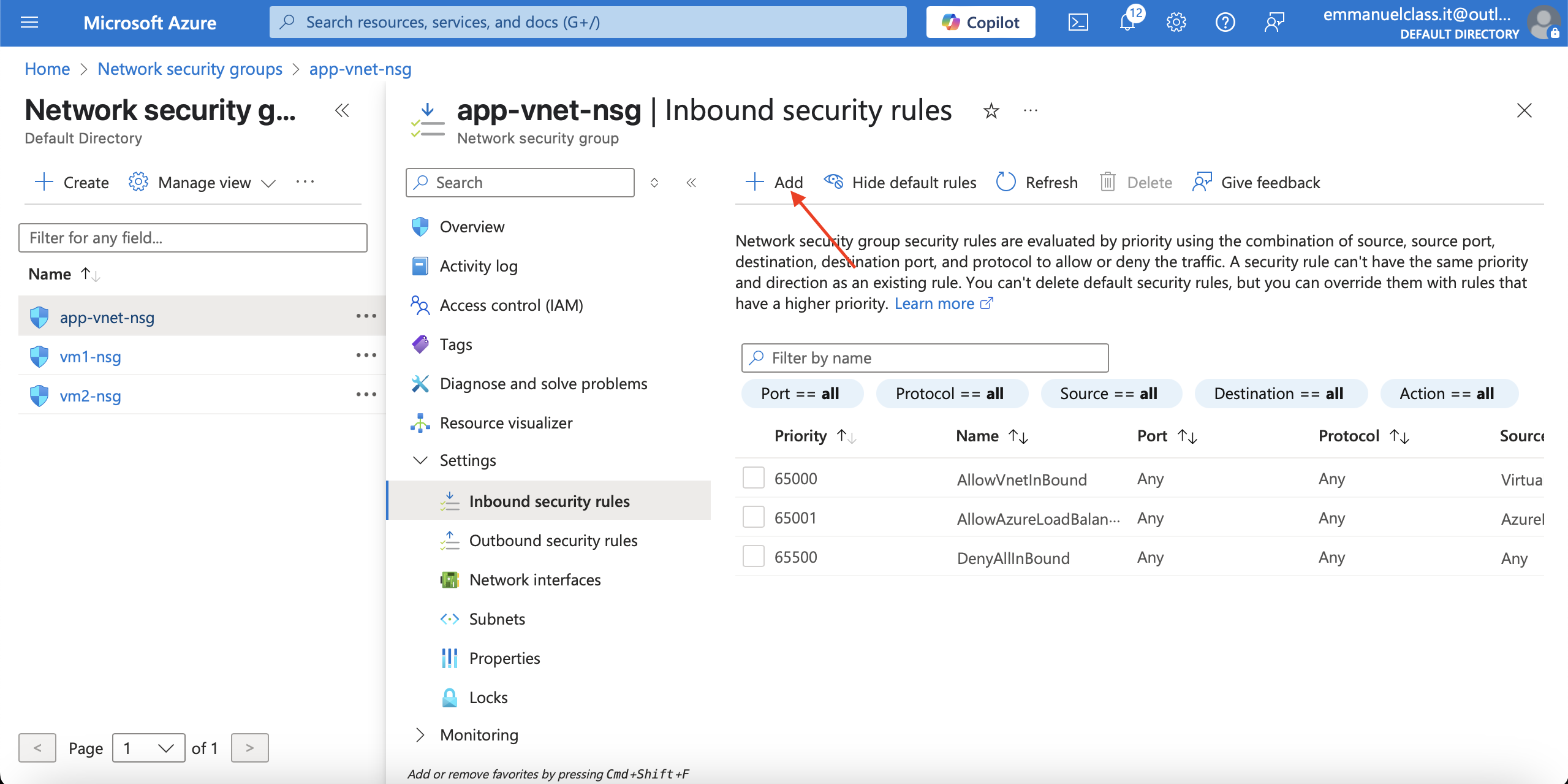The image size is (1568, 784).
Task: Open vm2-nsg from the list
Action: (90, 396)
